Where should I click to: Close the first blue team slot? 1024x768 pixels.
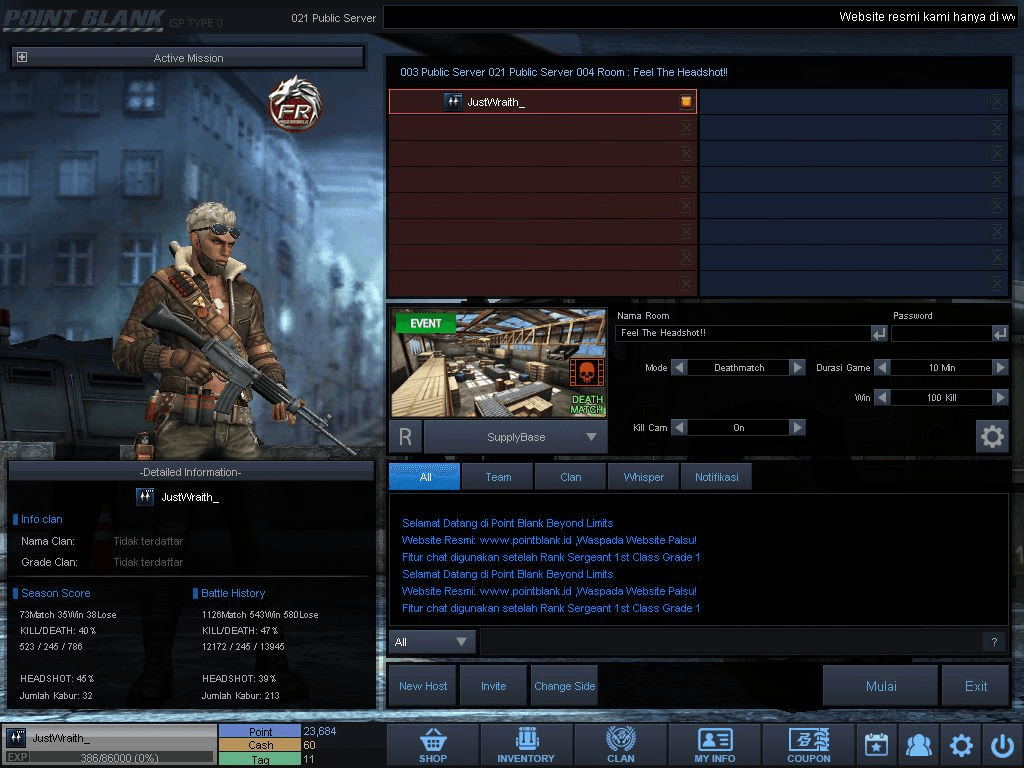point(997,101)
